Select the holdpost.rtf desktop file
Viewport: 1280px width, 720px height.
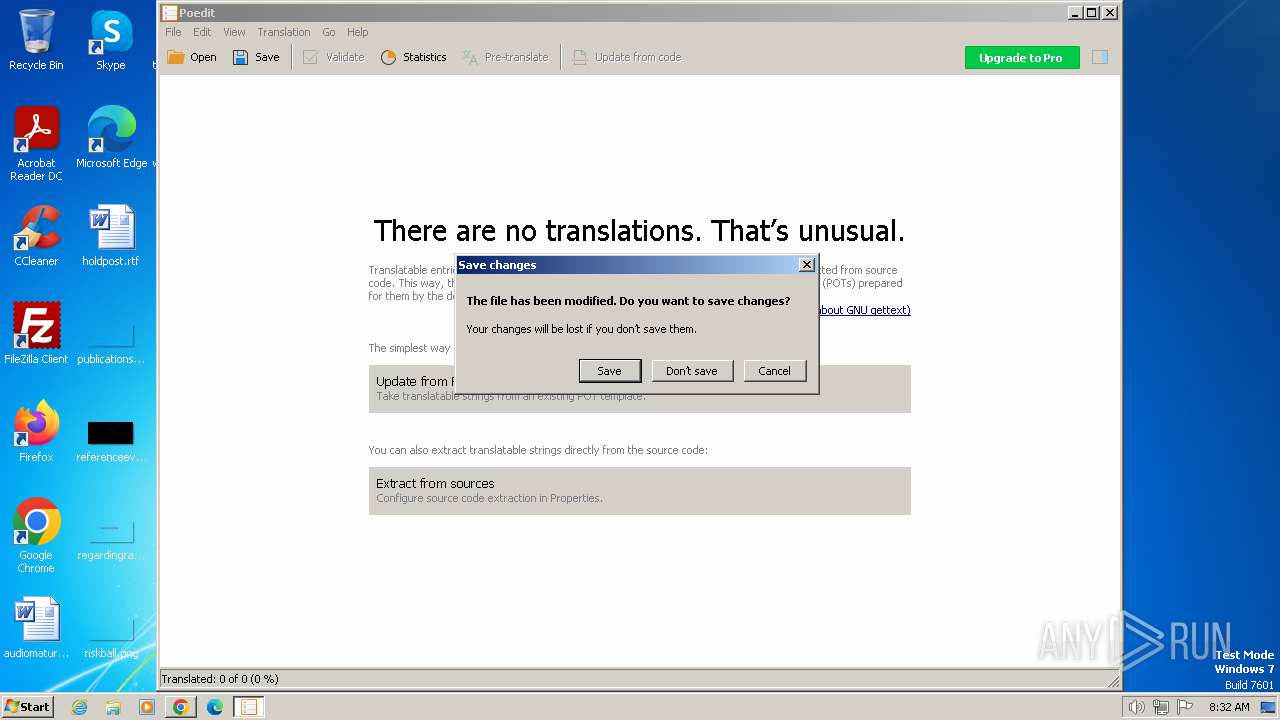point(111,236)
